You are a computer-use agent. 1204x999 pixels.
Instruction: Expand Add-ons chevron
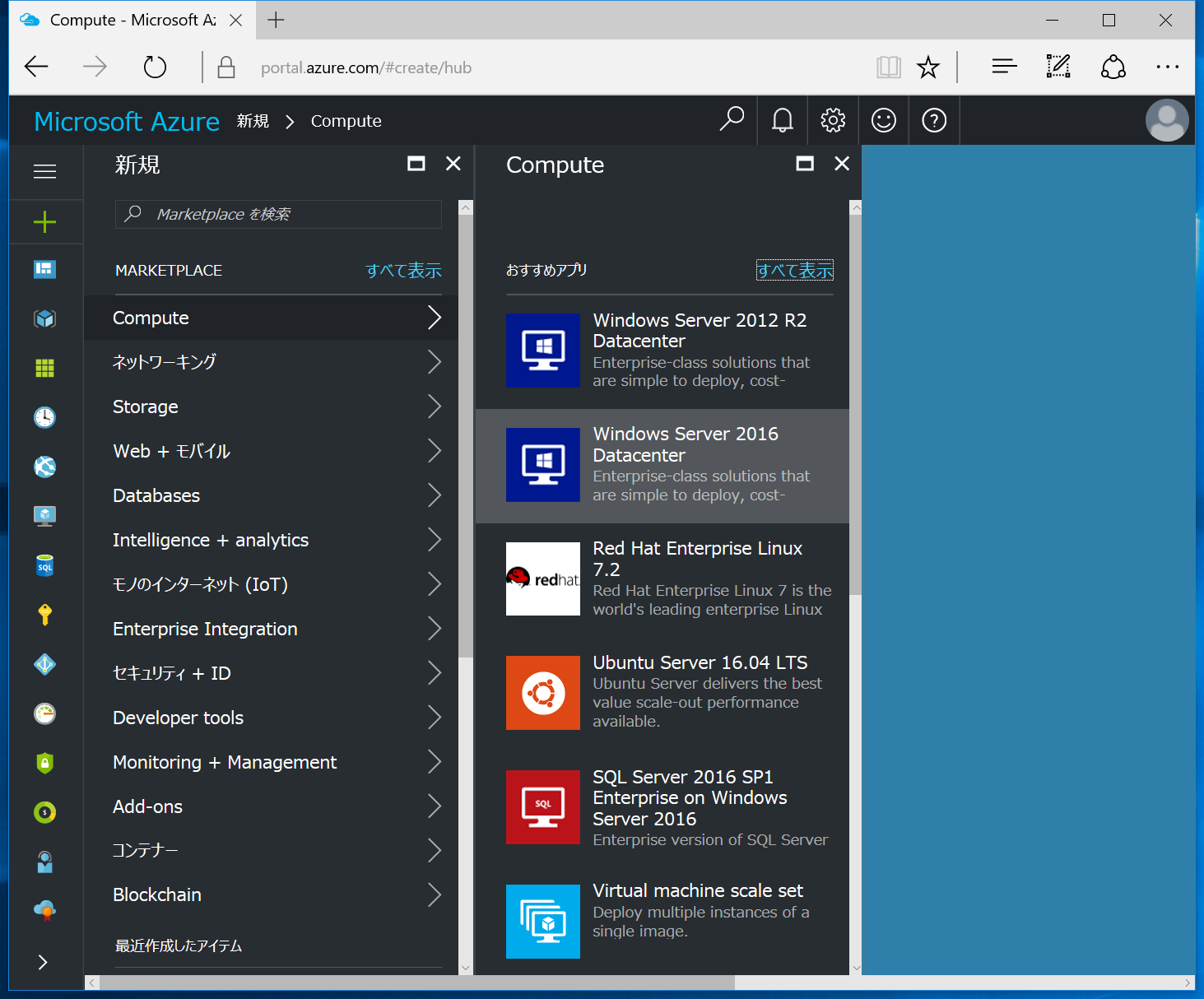435,806
